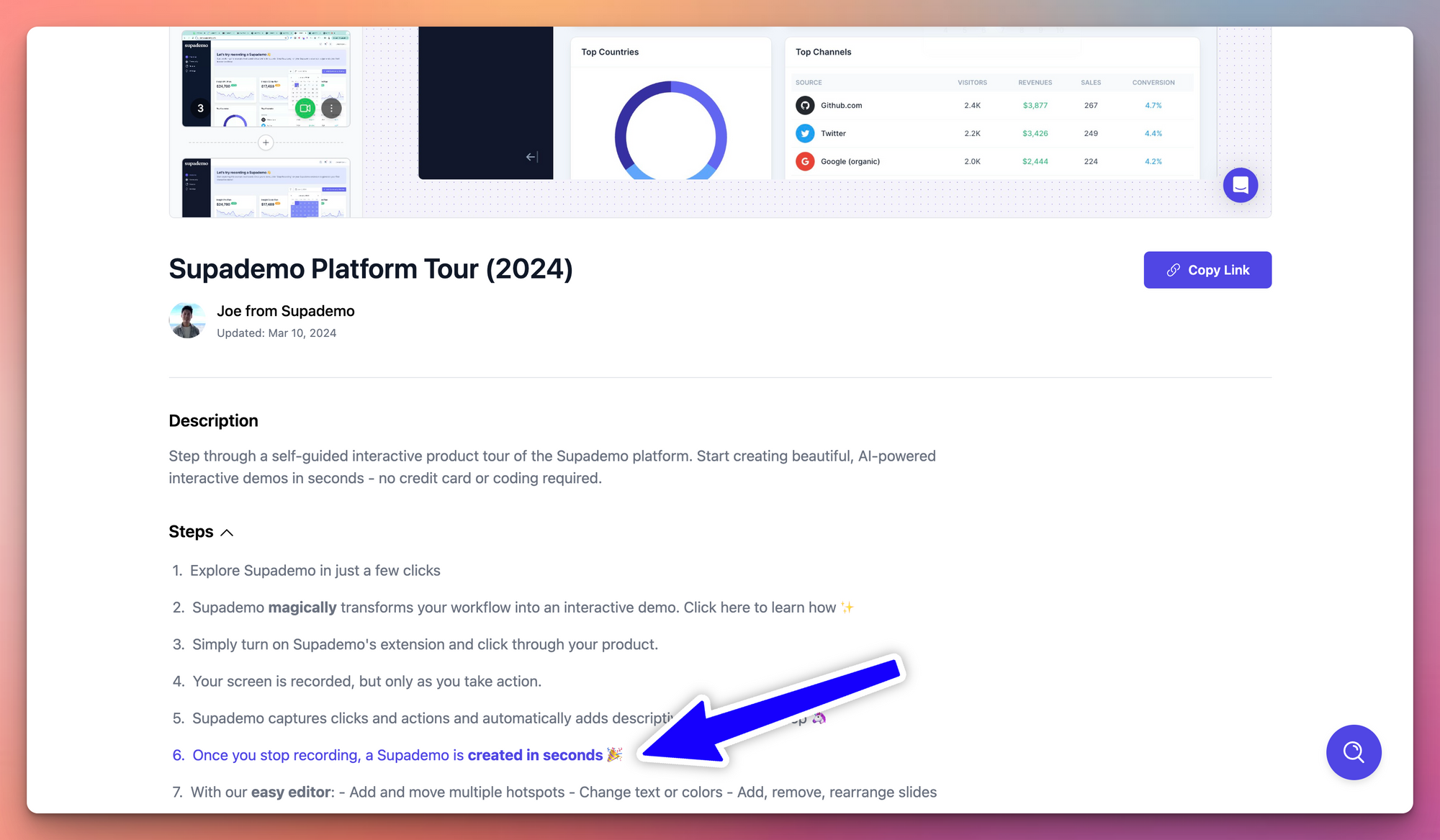Click the SALES column header
This screenshot has height=840, width=1440.
1091,83
